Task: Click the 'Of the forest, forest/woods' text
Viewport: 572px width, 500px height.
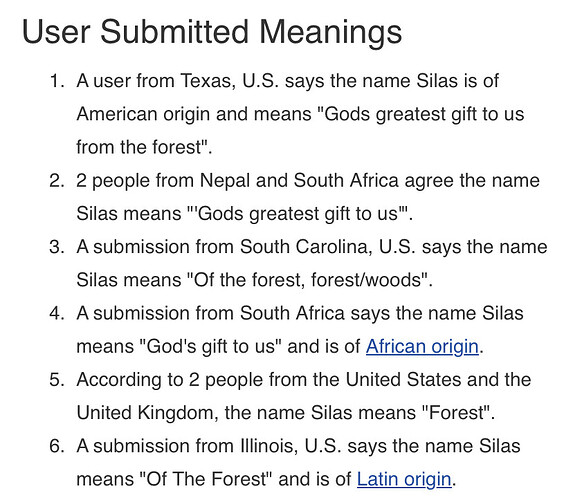Action: [x=309, y=280]
